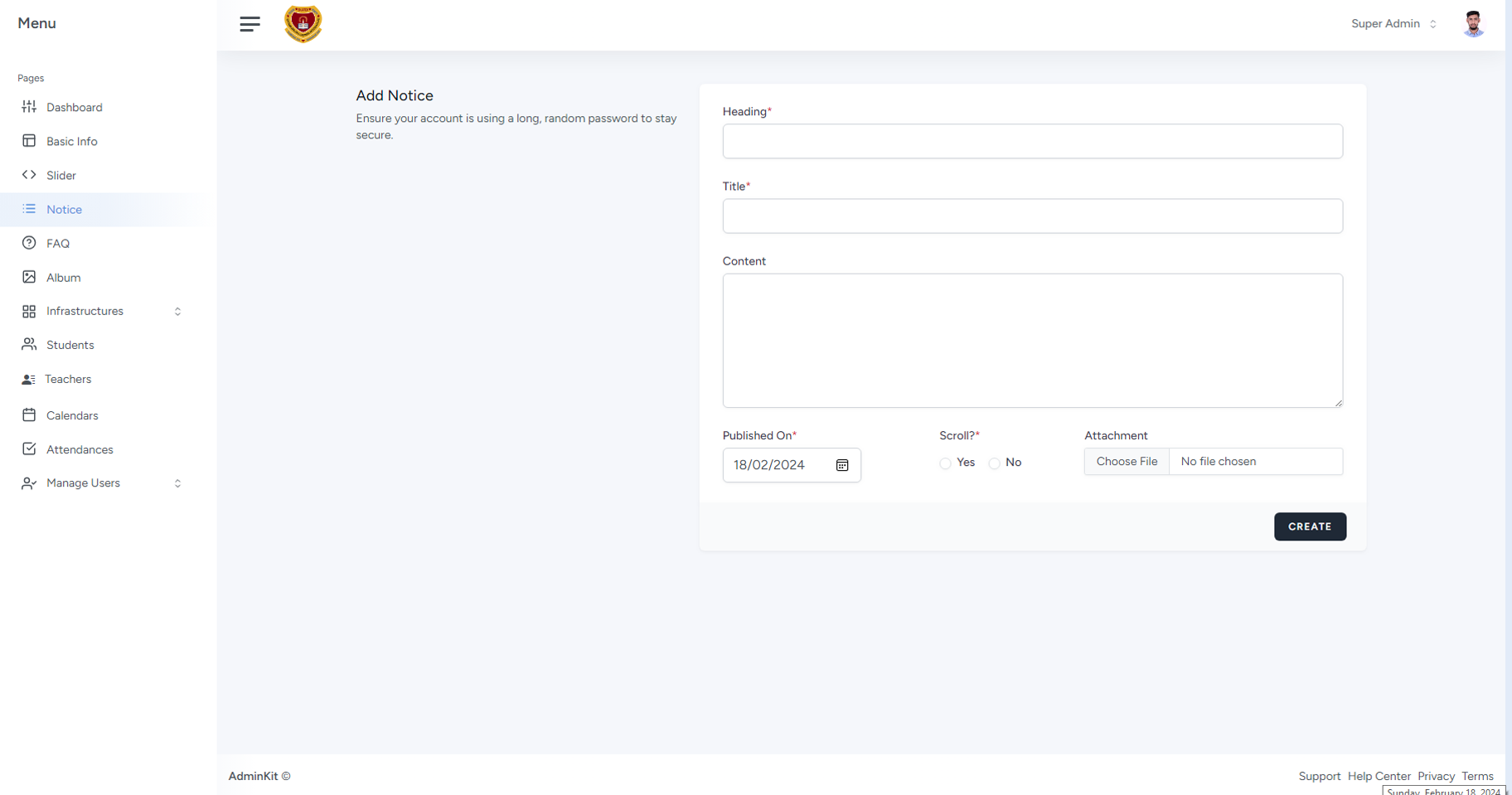Open the calendar picker icon in Published On
This screenshot has width=1512, height=795.
click(x=842, y=465)
